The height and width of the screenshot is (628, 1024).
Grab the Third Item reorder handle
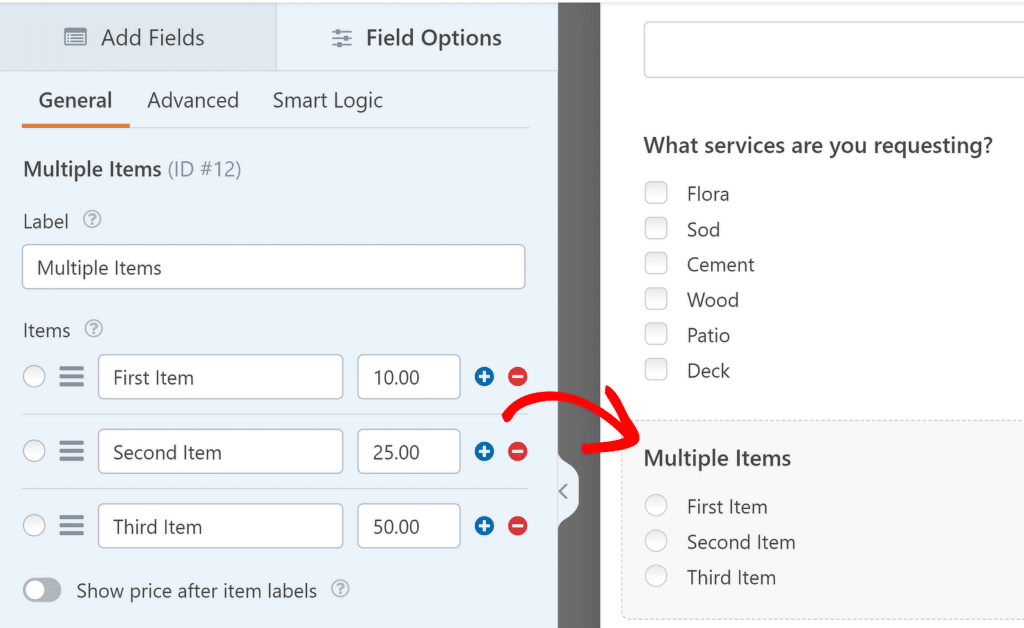coord(72,526)
